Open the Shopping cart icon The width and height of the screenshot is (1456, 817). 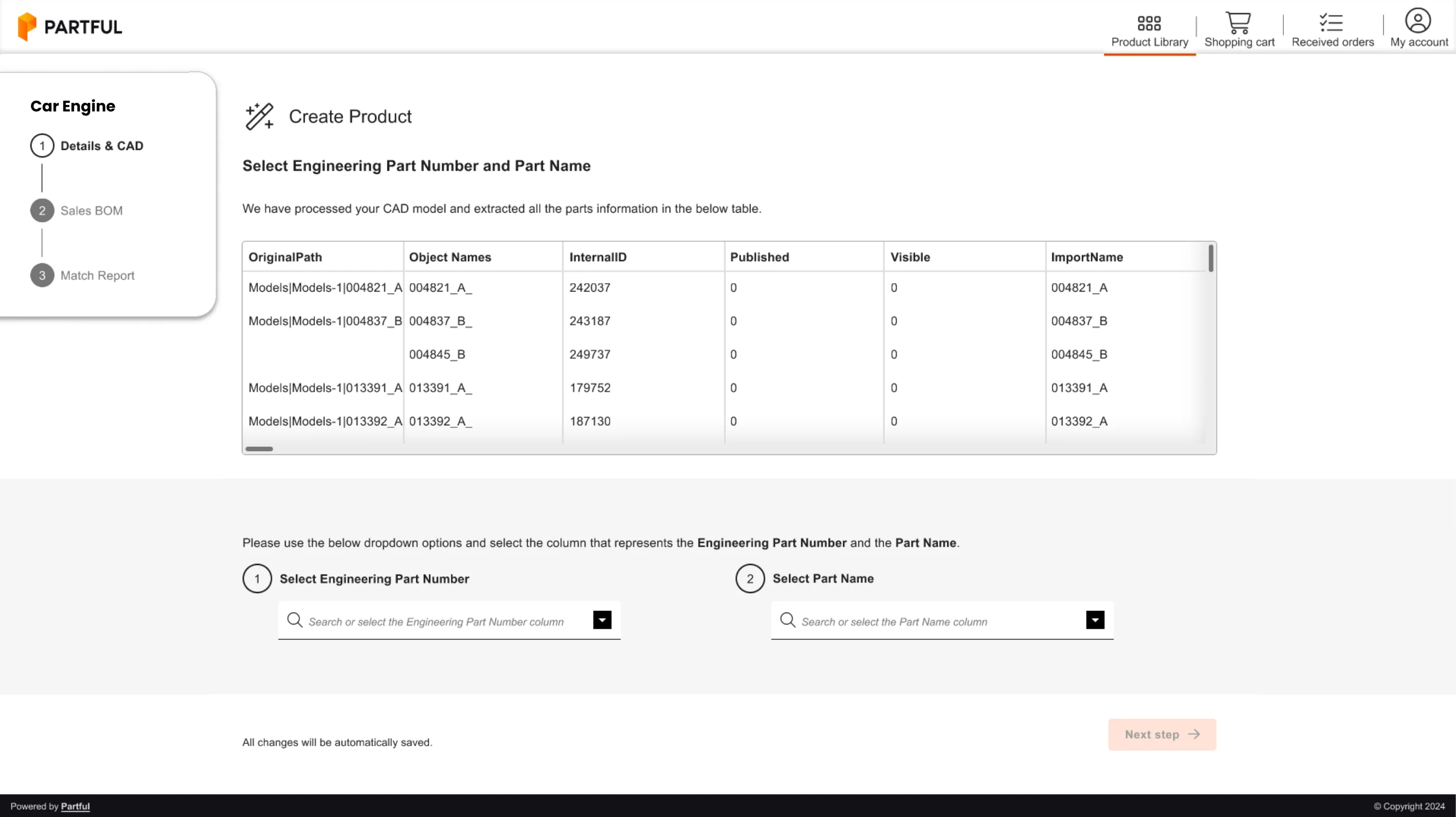tap(1238, 23)
